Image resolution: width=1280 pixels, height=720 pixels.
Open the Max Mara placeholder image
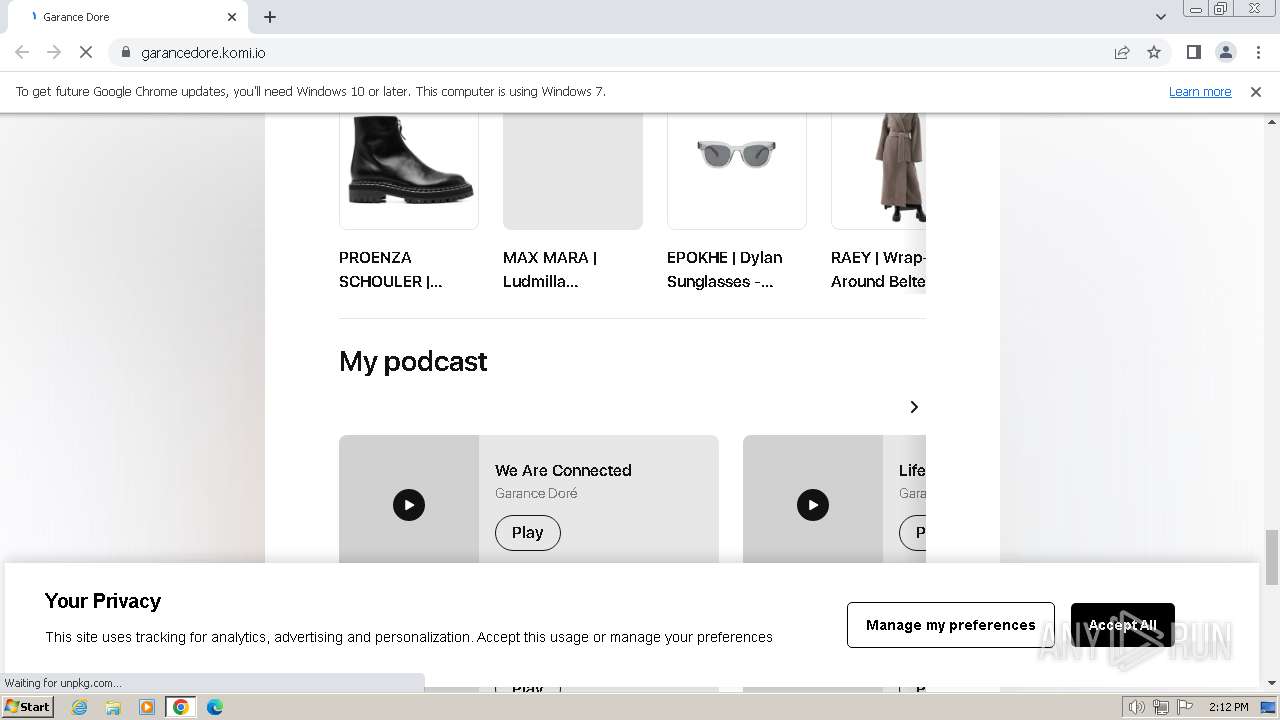pyautogui.click(x=573, y=171)
